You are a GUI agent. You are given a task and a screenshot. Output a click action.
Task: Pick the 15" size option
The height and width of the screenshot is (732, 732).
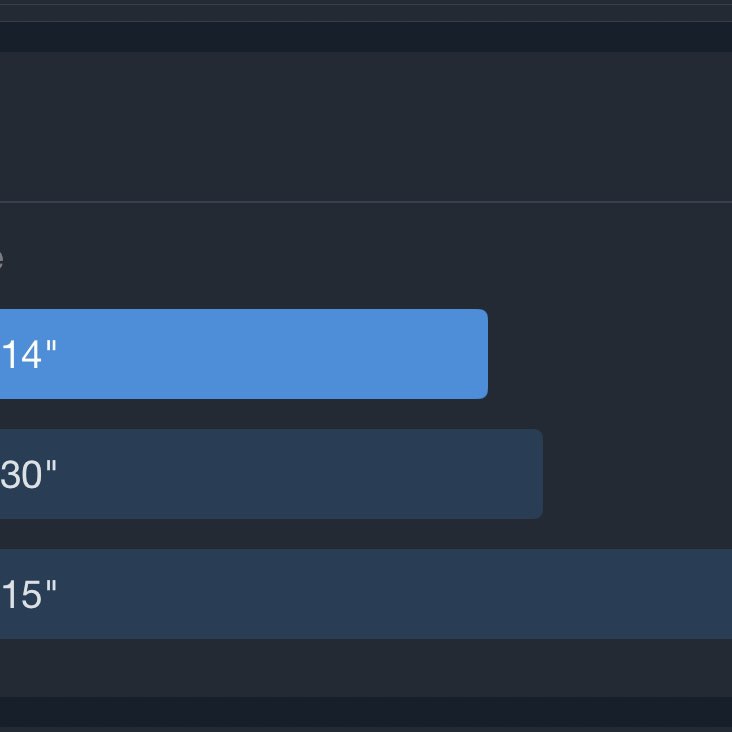(x=365, y=594)
